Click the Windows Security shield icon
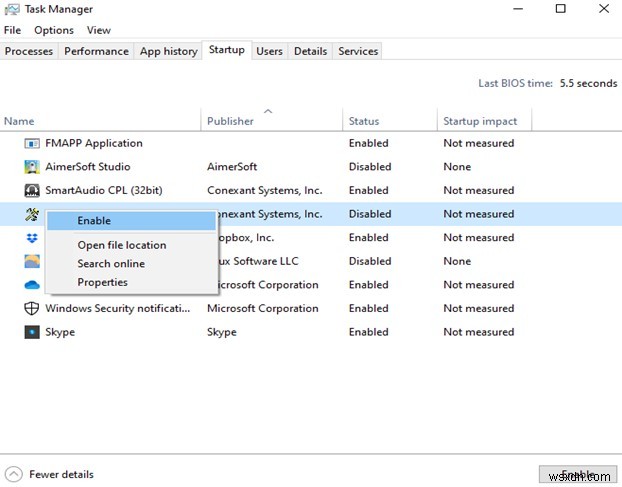The width and height of the screenshot is (622, 487). 32,308
